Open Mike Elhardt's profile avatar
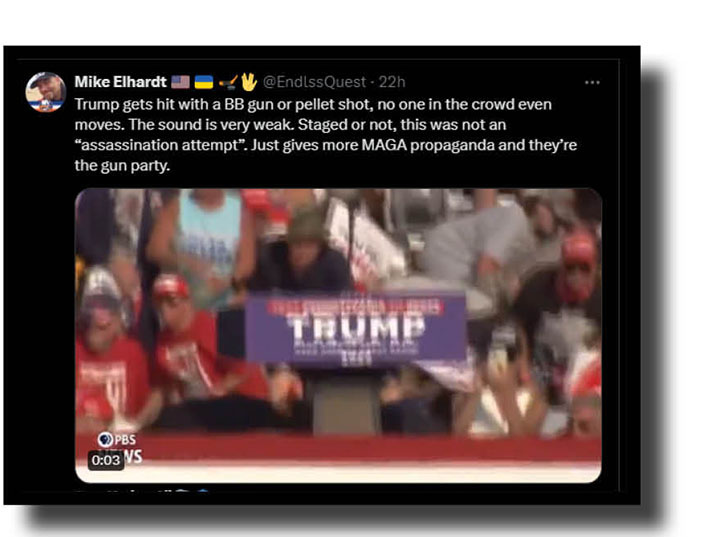The height and width of the screenshot is (537, 709). pyautogui.click(x=45, y=92)
